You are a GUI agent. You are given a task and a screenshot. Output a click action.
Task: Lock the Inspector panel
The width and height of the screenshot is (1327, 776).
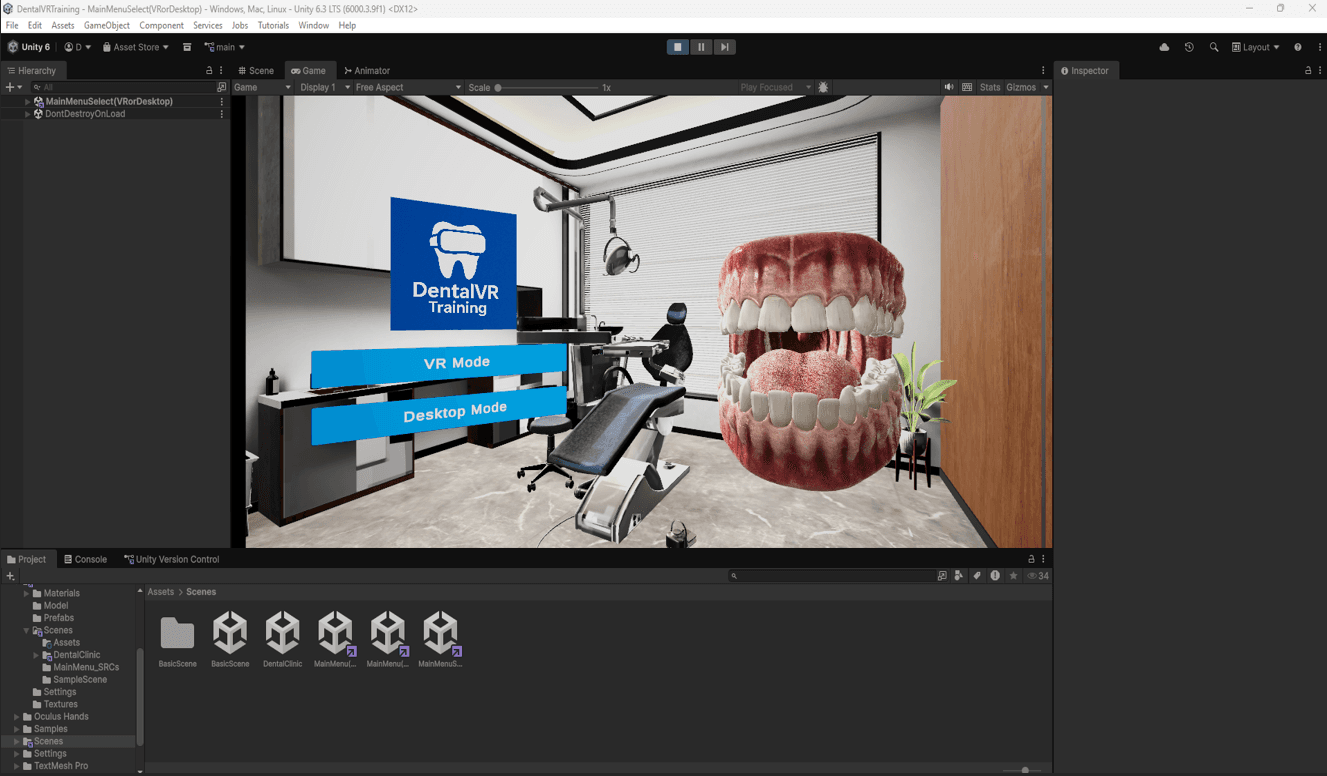(x=1308, y=71)
